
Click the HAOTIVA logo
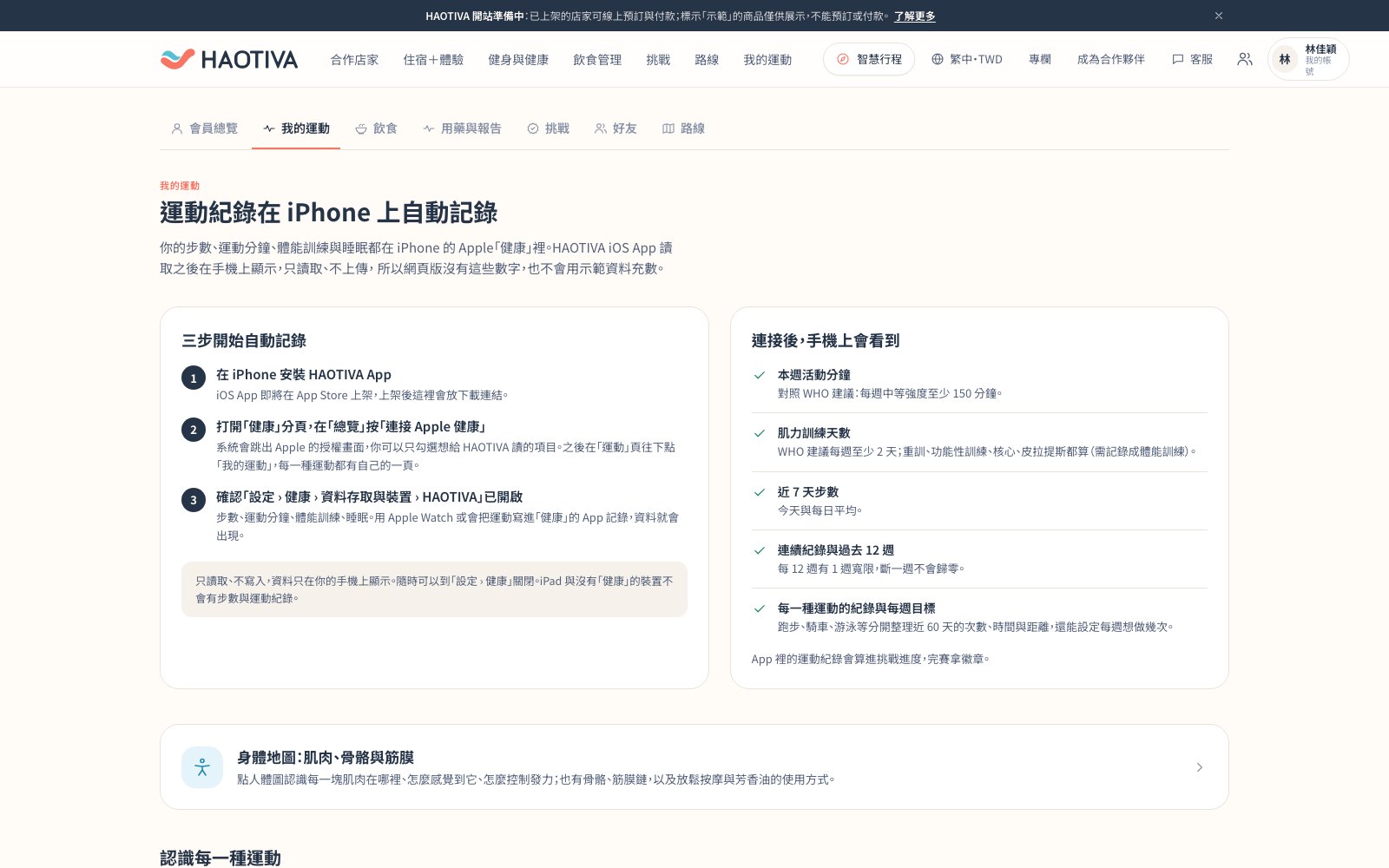(x=229, y=59)
